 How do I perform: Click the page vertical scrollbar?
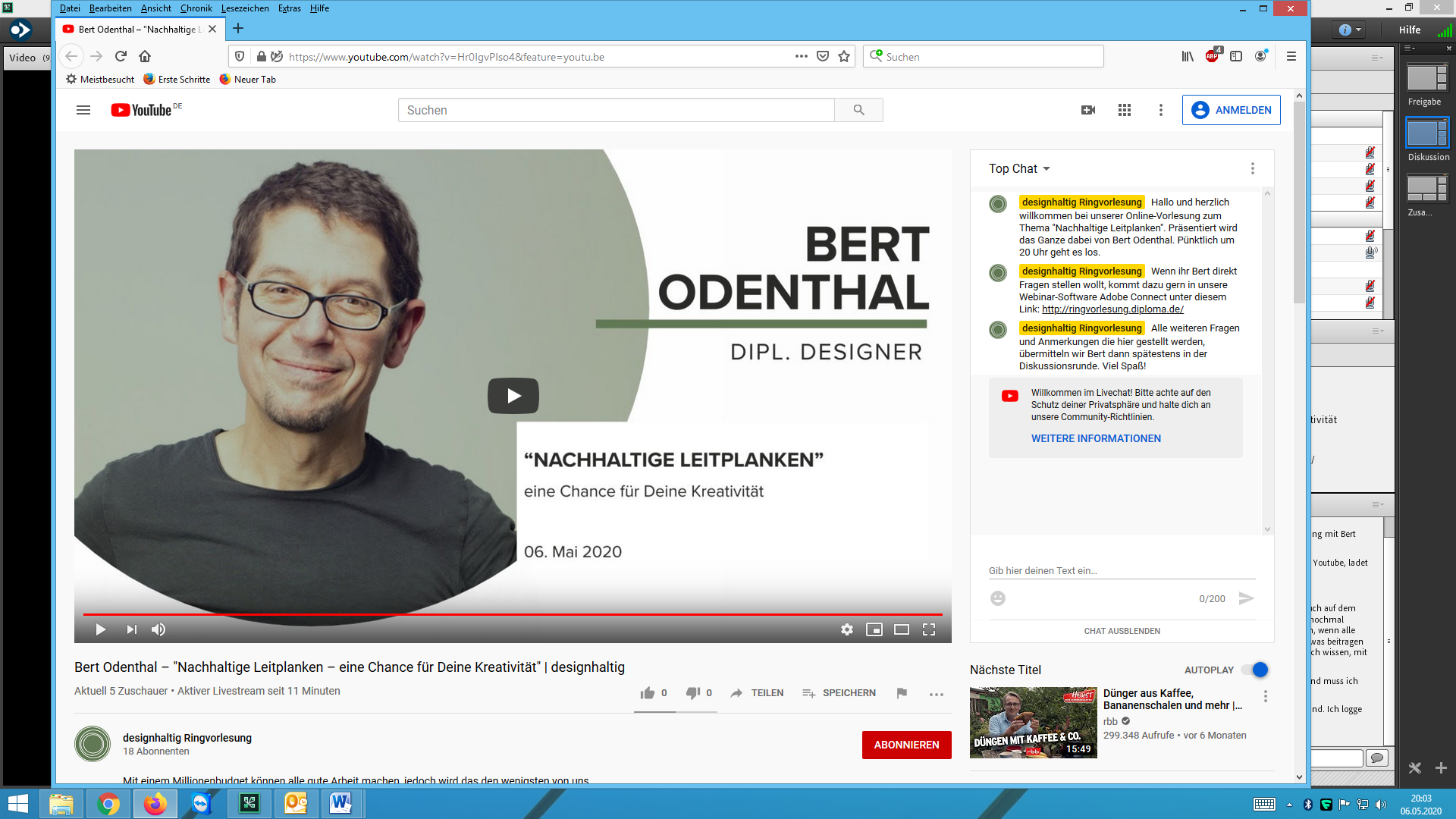tap(1299, 202)
